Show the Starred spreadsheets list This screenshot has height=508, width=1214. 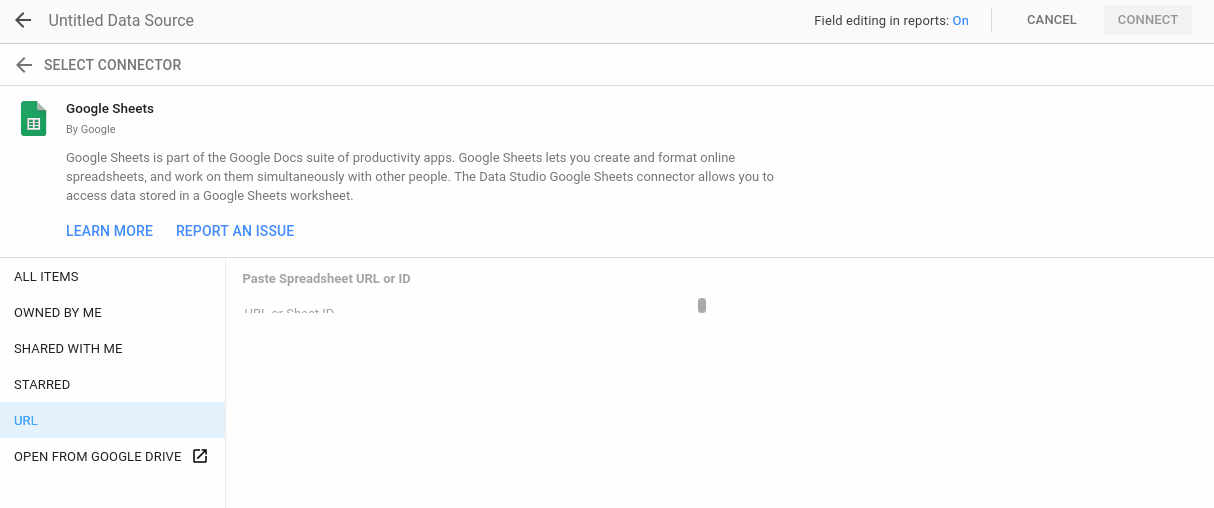coord(42,385)
